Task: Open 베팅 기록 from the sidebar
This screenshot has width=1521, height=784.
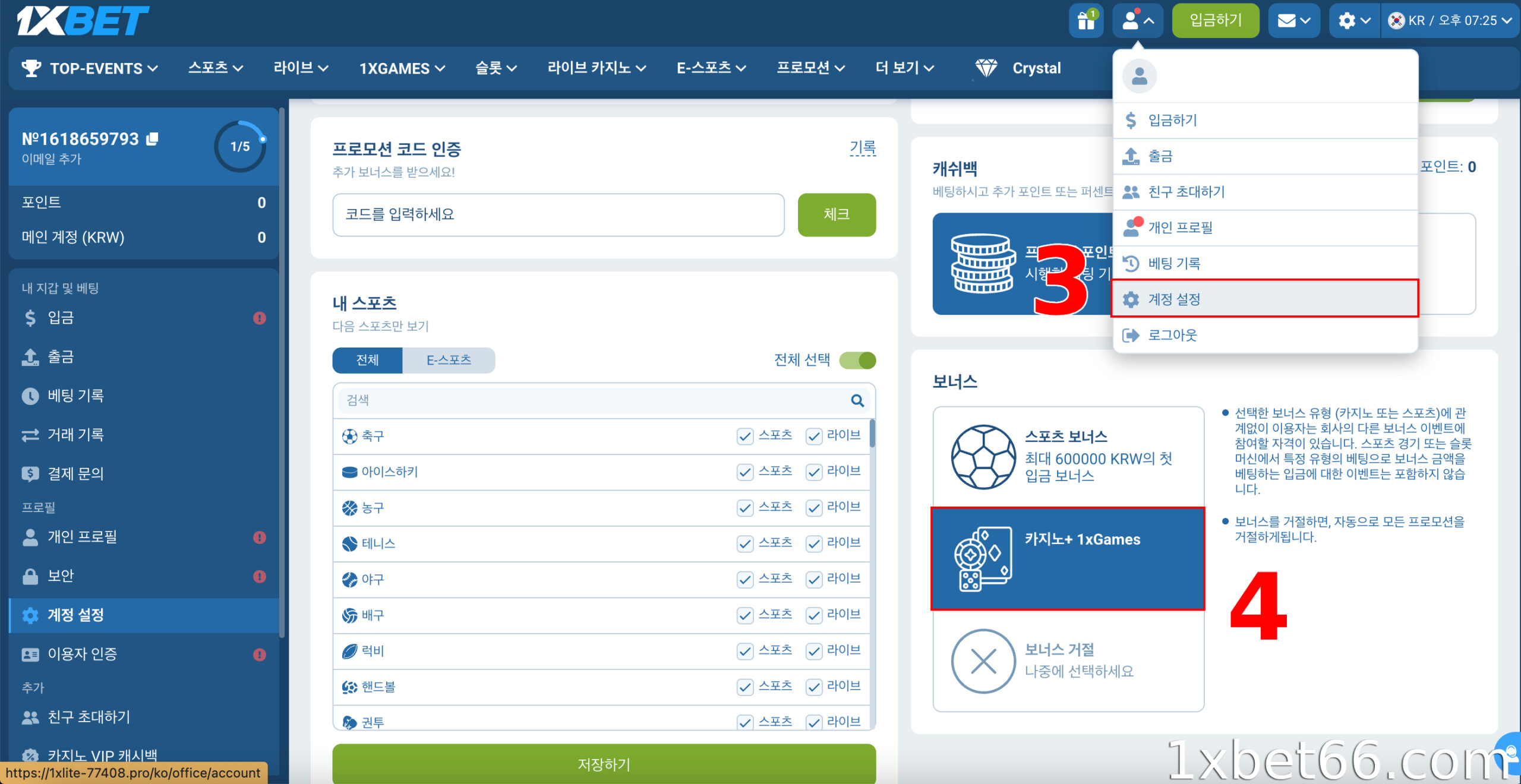Action: click(75, 396)
